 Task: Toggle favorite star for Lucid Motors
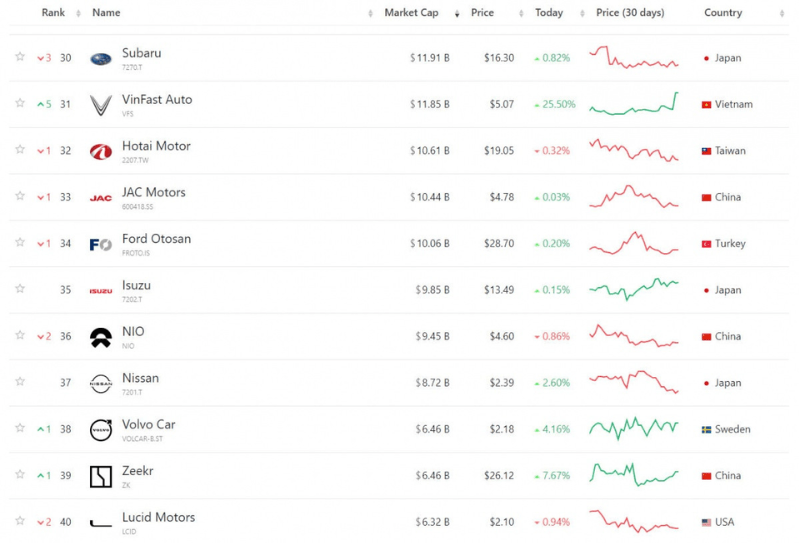coord(19,522)
